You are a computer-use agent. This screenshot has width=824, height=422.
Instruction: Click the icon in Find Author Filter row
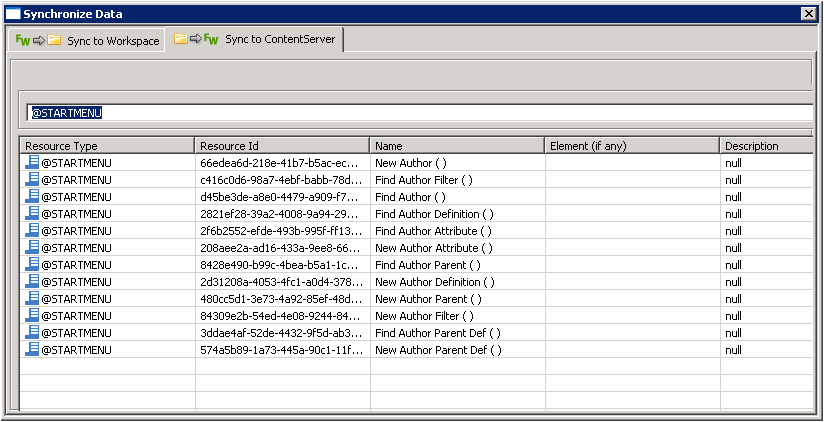point(32,179)
